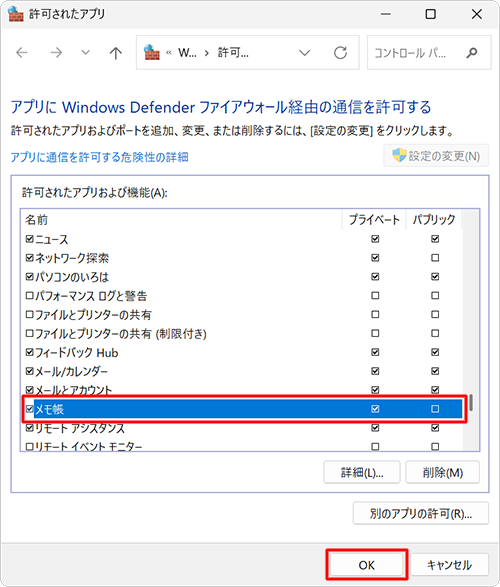This screenshot has height=587, width=500.
Task: Go up one folder level
Action: click(x=116, y=53)
